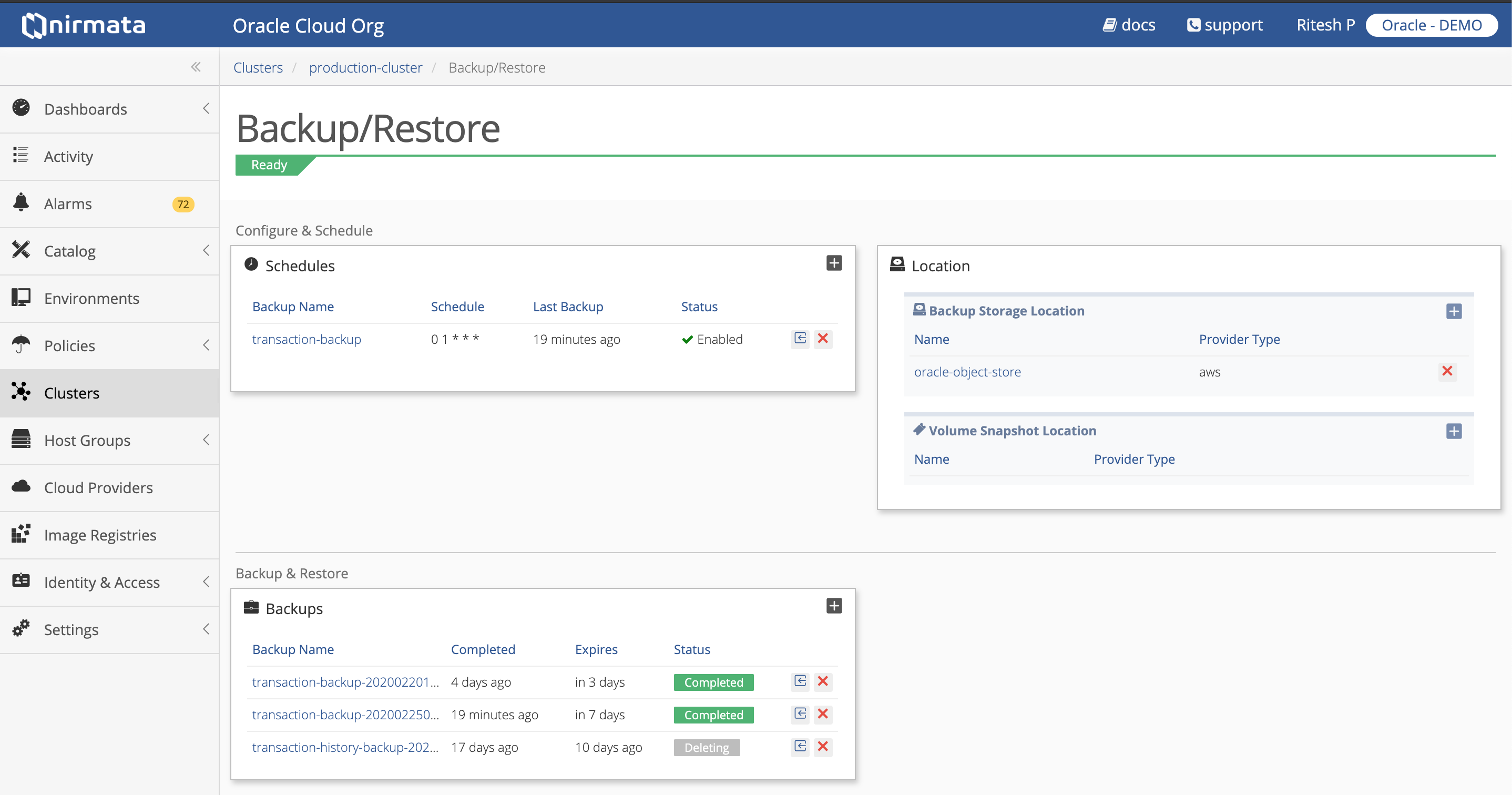Click the green Ready progress bar

tap(269, 165)
